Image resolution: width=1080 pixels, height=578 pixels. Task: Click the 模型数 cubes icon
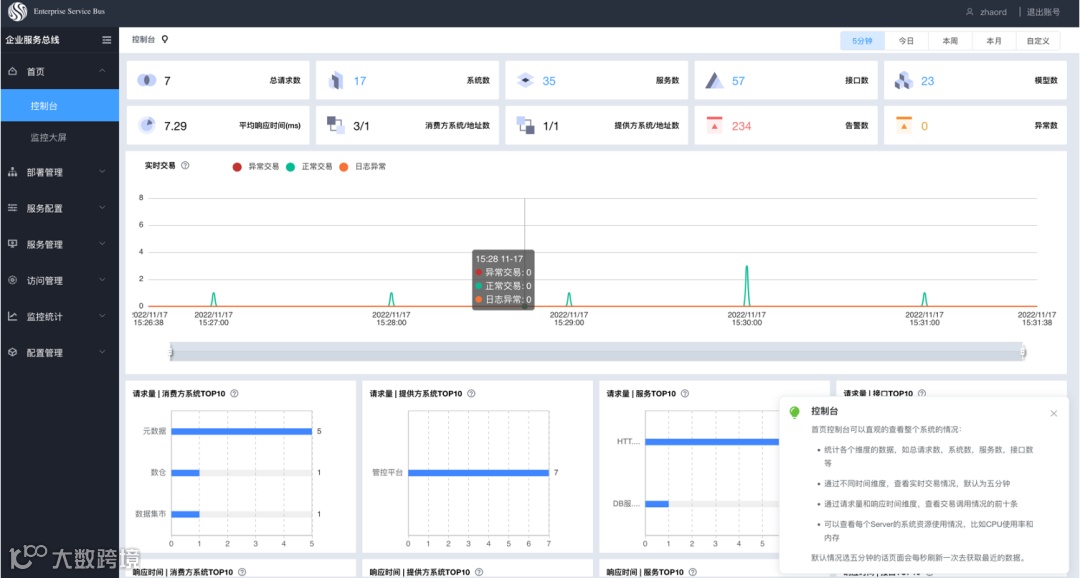tap(903, 81)
